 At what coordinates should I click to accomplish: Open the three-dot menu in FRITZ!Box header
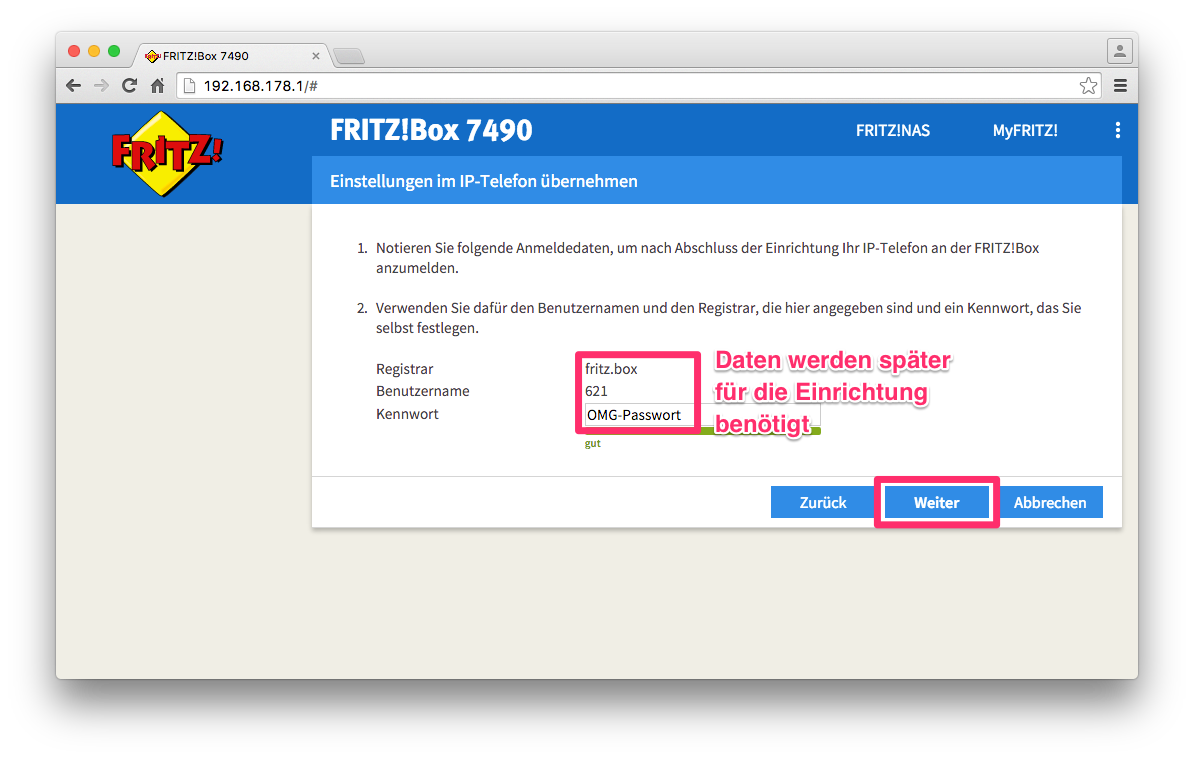1117,130
